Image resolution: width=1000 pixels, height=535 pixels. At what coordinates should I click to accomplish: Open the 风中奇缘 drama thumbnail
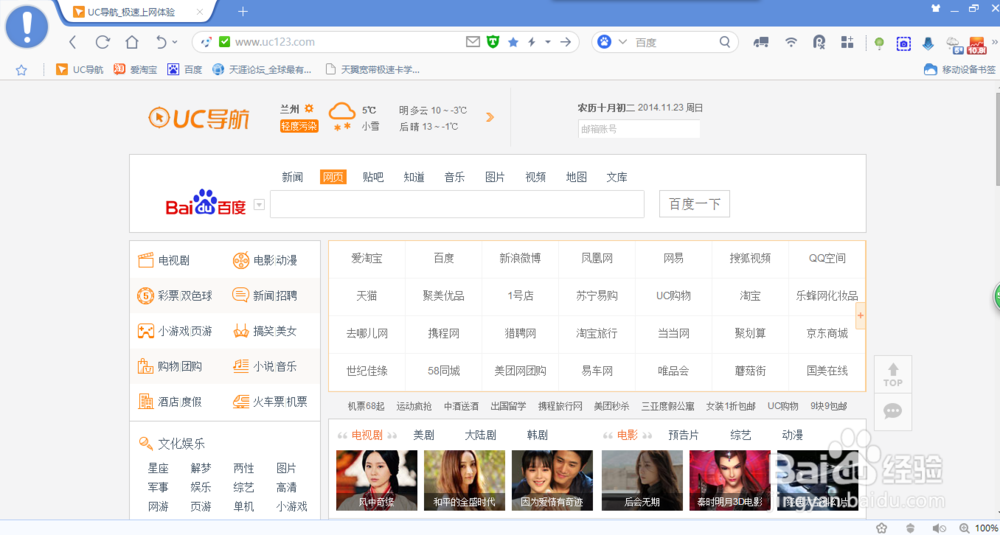coord(376,480)
